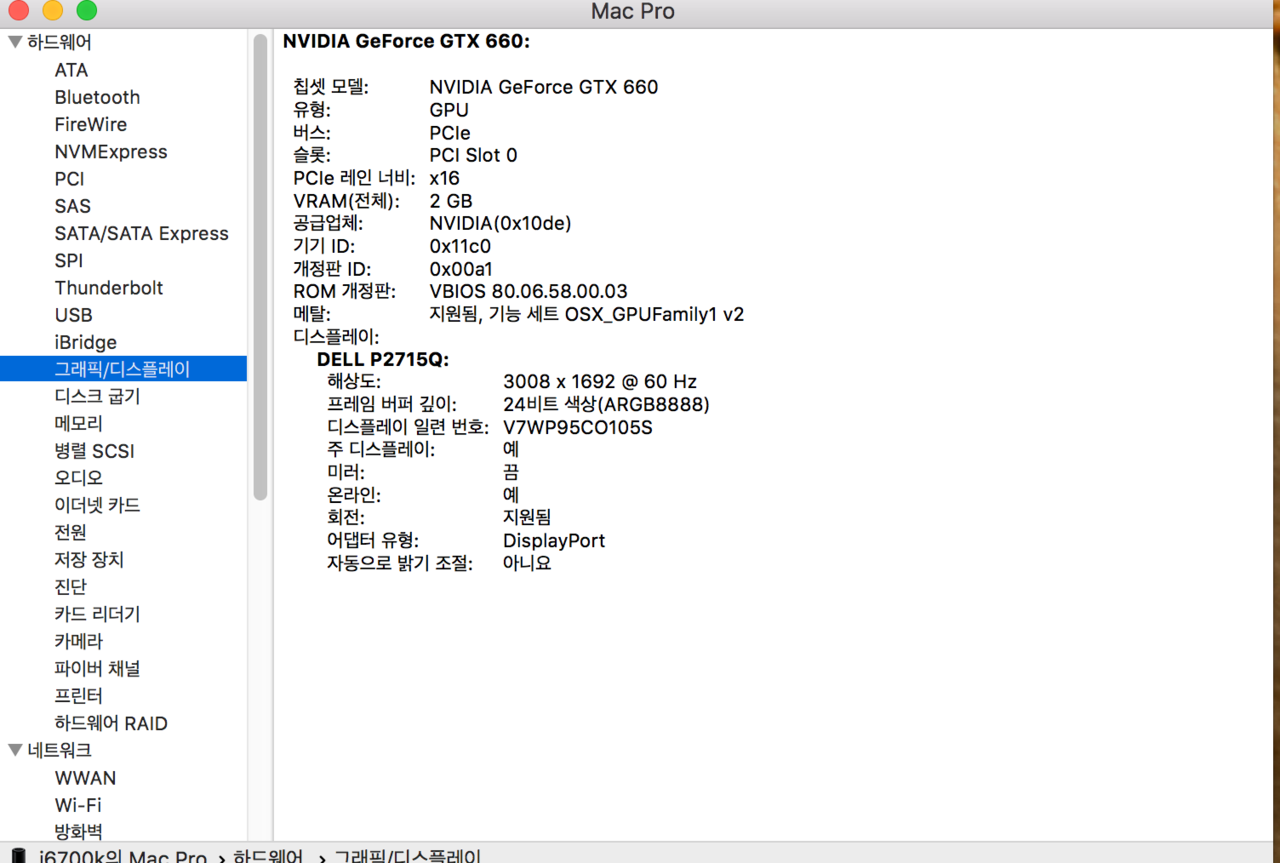Open the 디스크 굽기 category
The height and width of the screenshot is (863, 1280).
98,396
